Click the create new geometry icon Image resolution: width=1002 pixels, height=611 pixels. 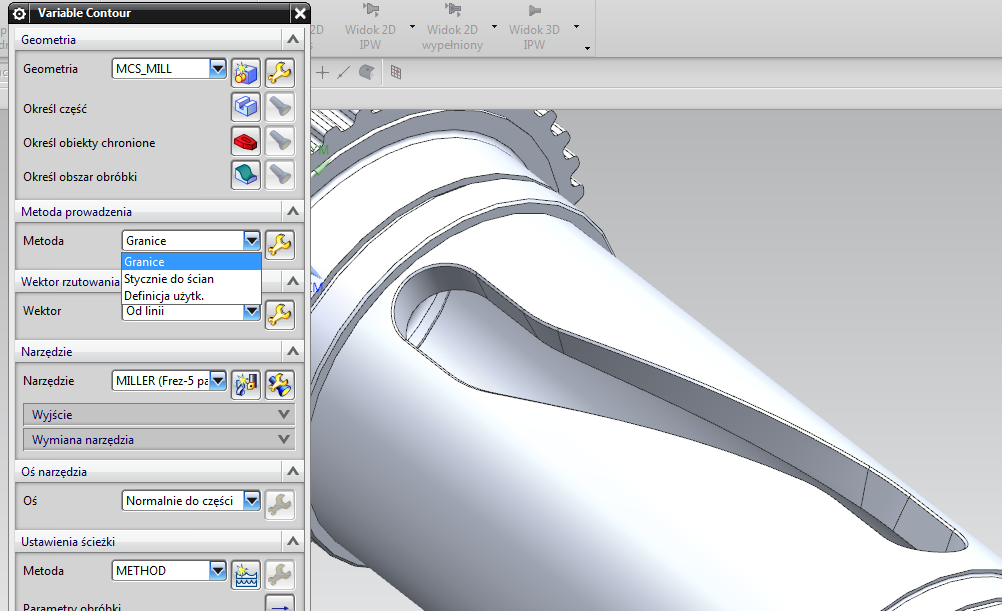tap(246, 72)
